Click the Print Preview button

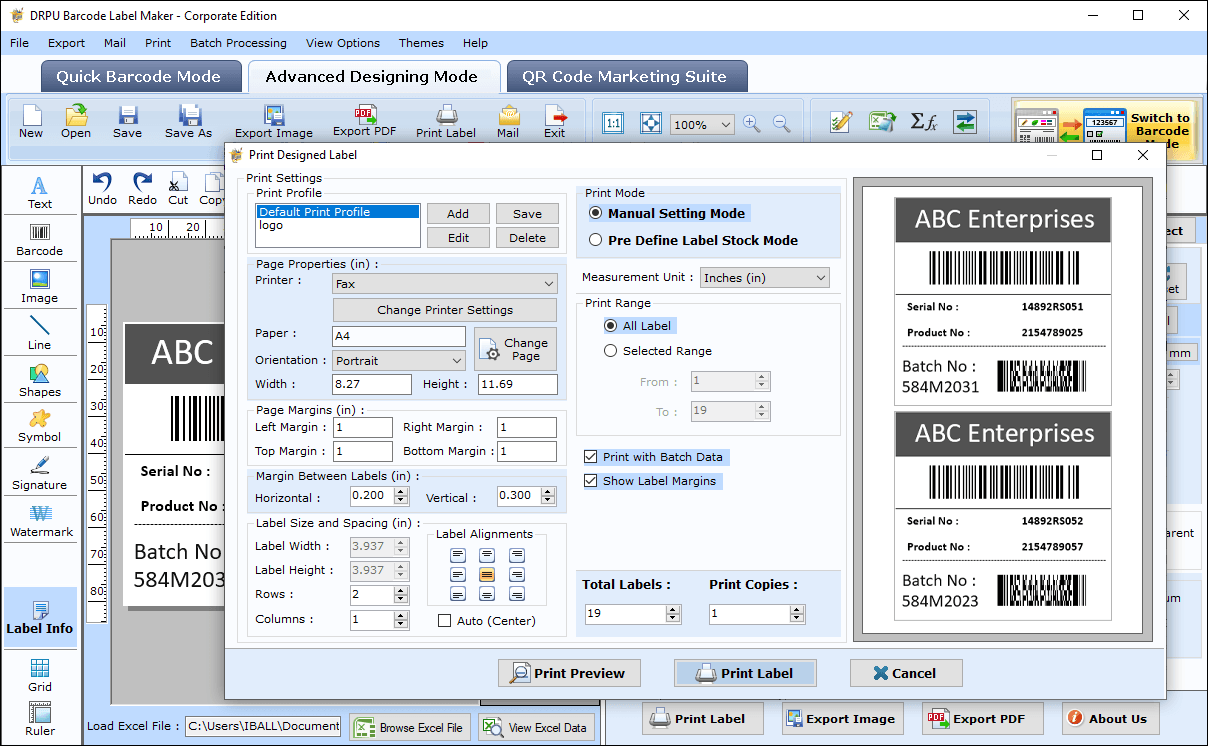(569, 673)
